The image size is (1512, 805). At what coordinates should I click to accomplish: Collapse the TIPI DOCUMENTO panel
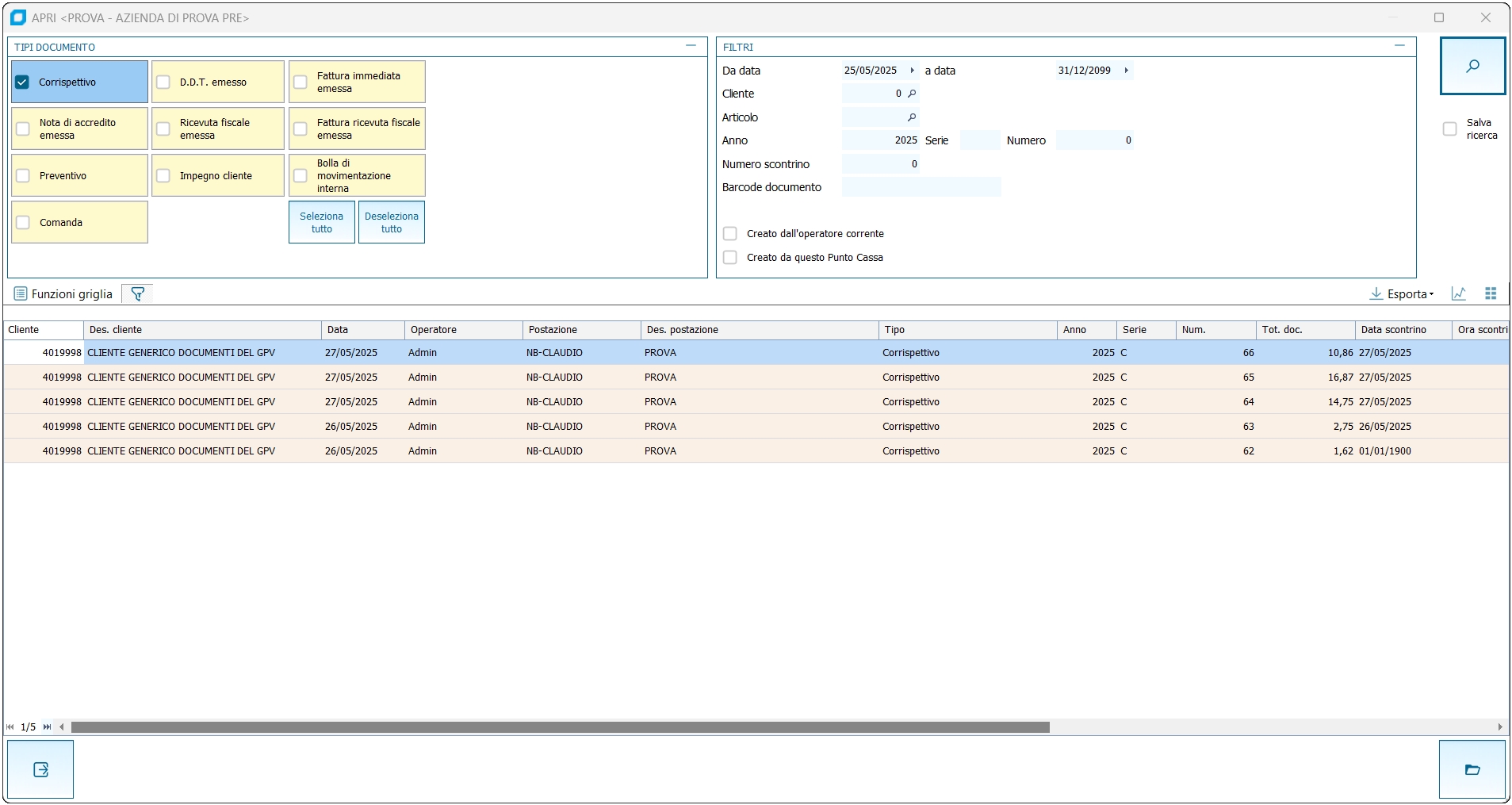[x=691, y=46]
